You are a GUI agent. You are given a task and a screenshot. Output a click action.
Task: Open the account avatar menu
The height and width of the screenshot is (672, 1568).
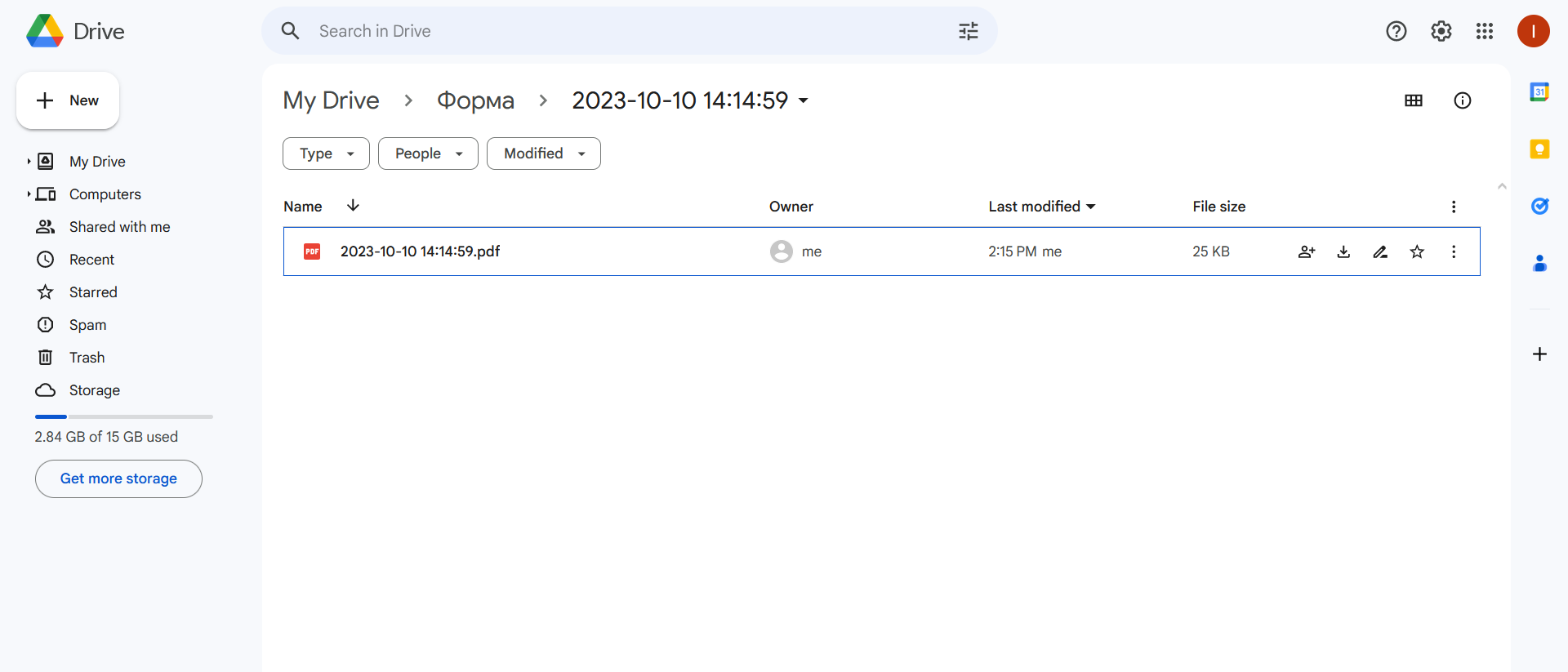pyautogui.click(x=1534, y=31)
